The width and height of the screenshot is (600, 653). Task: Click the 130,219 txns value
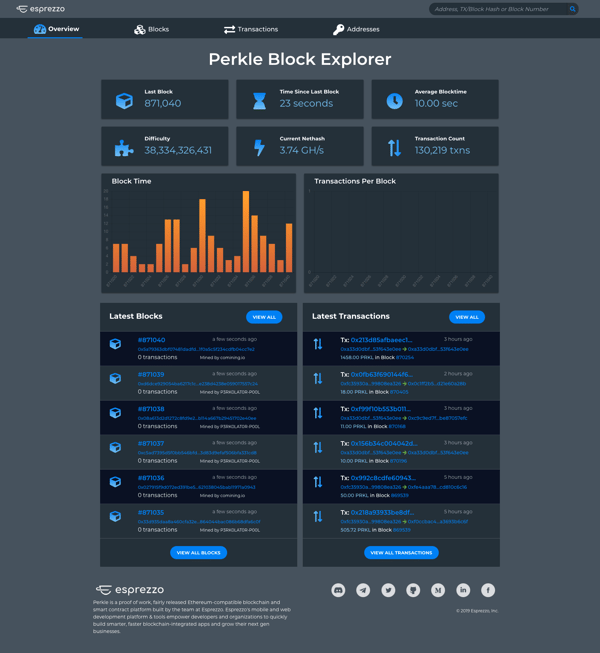[x=442, y=150]
